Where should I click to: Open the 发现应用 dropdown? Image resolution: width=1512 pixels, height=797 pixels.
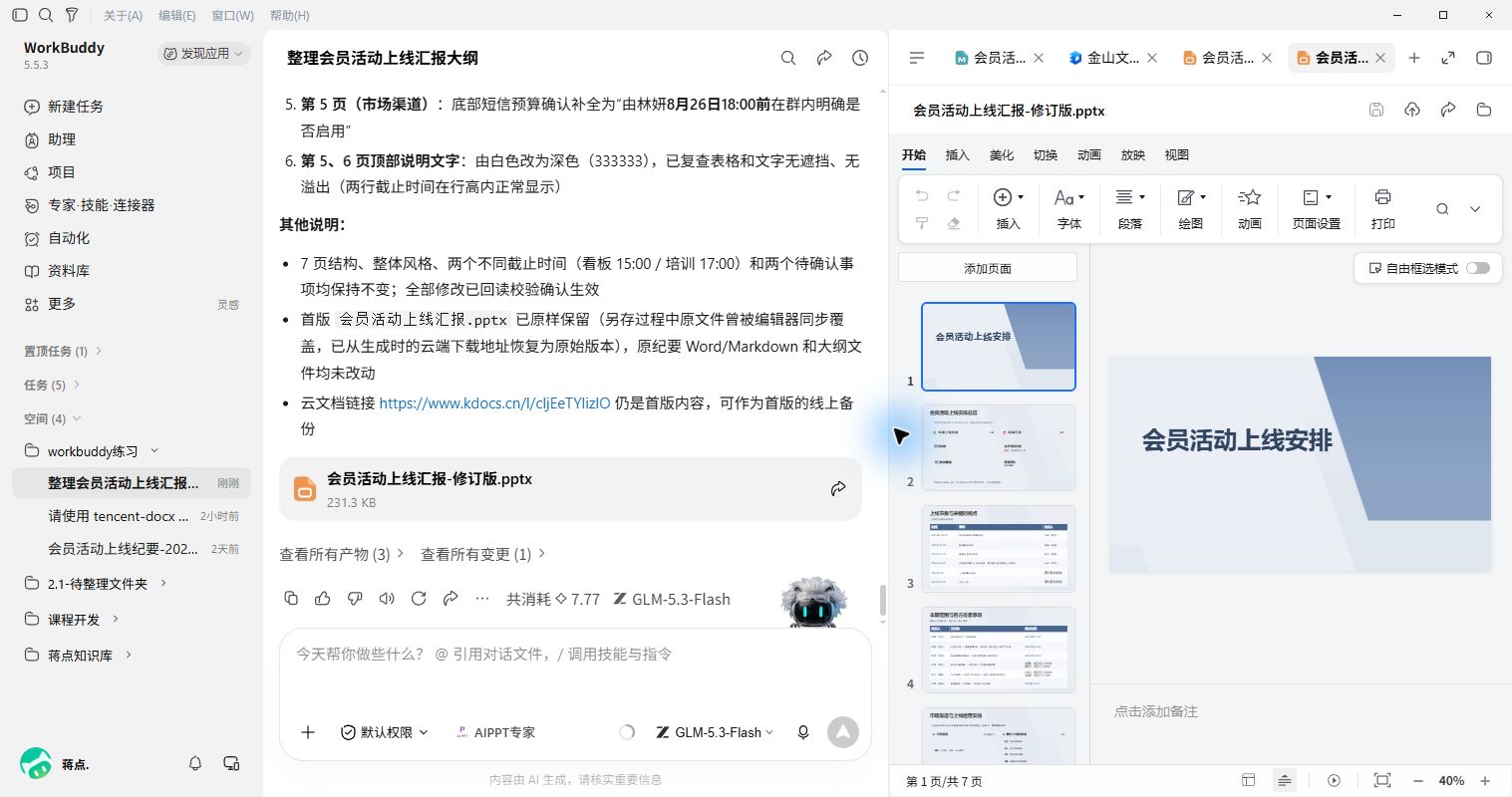point(203,53)
